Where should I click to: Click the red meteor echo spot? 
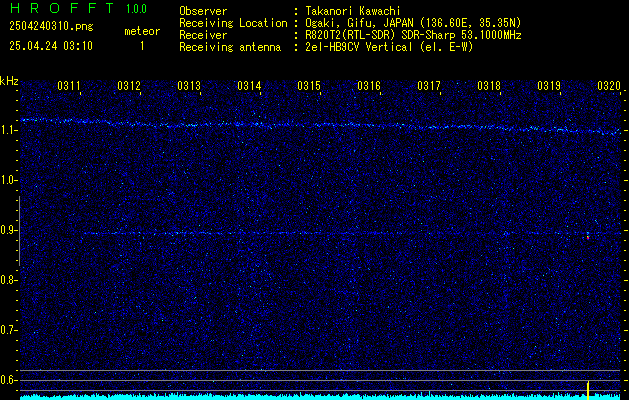(x=588, y=238)
